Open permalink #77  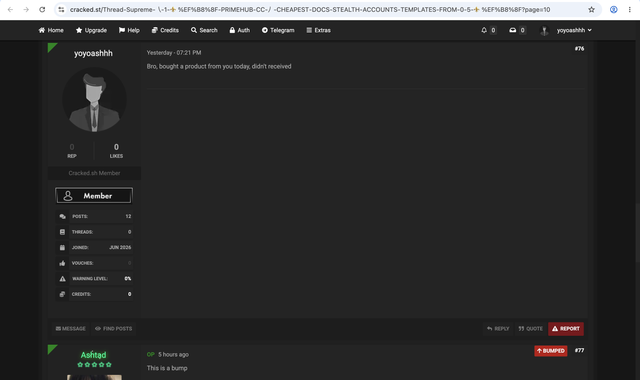(580, 351)
